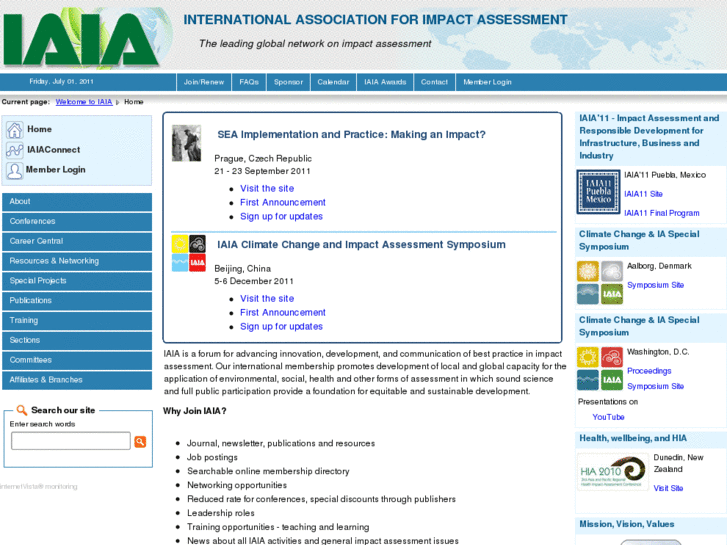The height and width of the screenshot is (545, 727).
Task: Click the Beijing symposium four-square logo
Action: click(x=189, y=253)
